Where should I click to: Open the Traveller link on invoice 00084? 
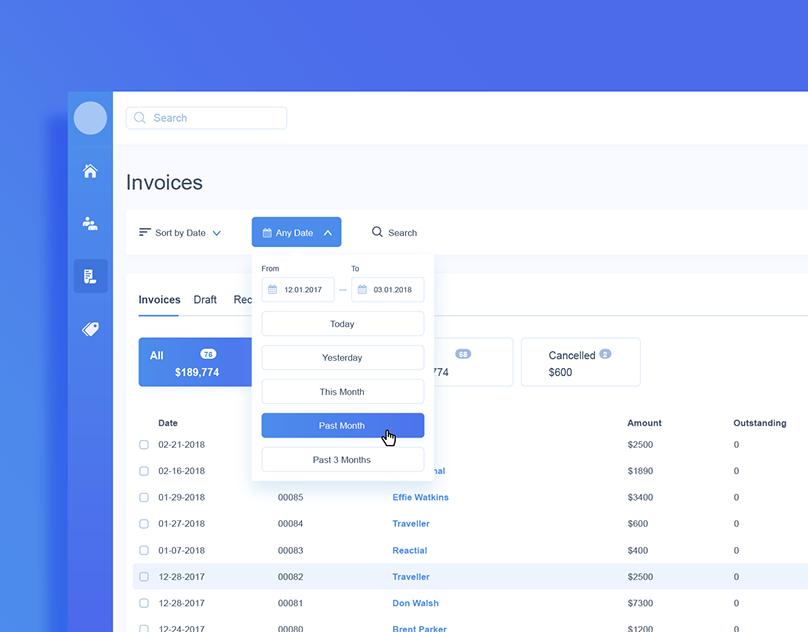[x=411, y=524]
